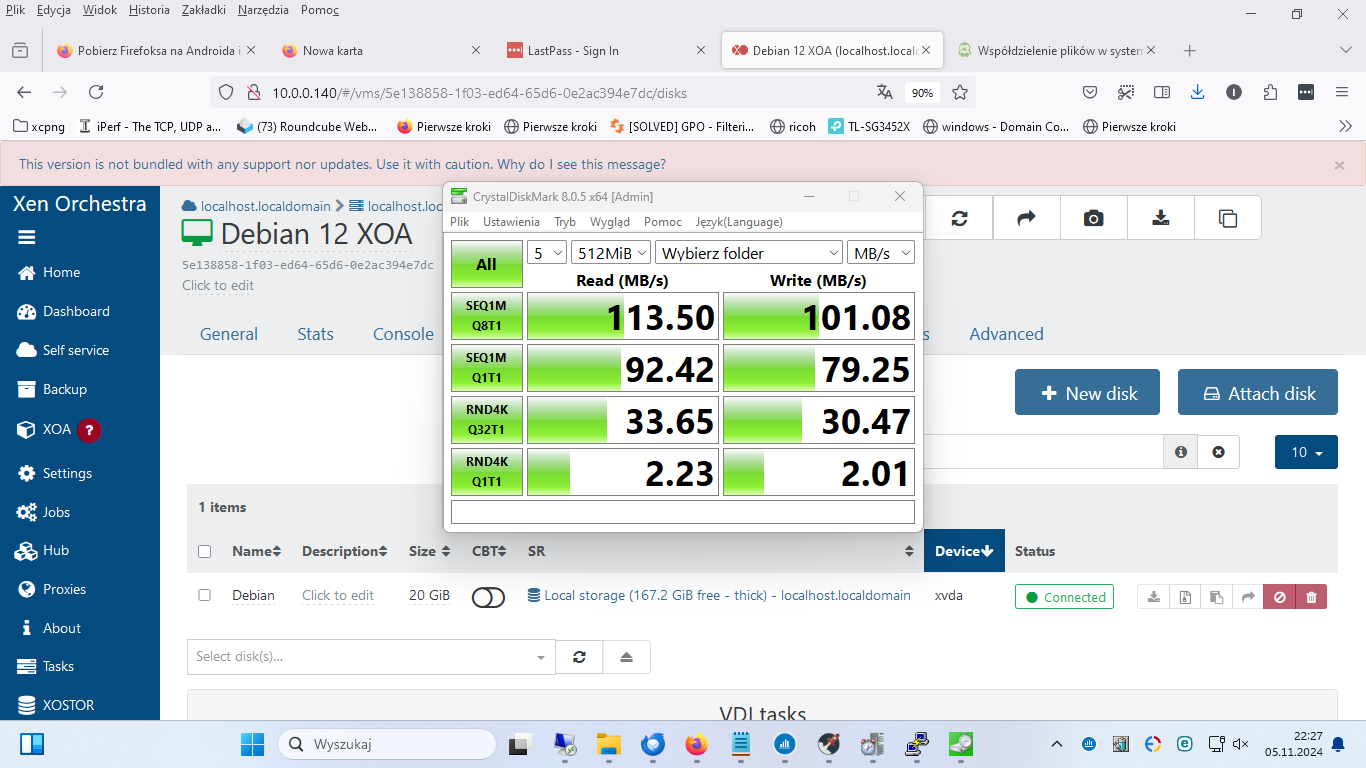
Task: Start all benchmarks with All button
Action: tap(486, 264)
